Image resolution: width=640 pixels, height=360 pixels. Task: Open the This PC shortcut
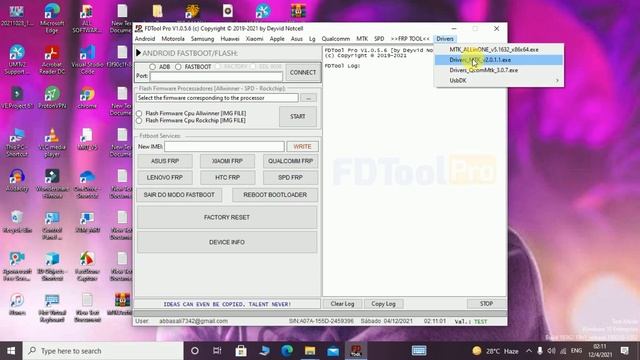tap(17, 143)
